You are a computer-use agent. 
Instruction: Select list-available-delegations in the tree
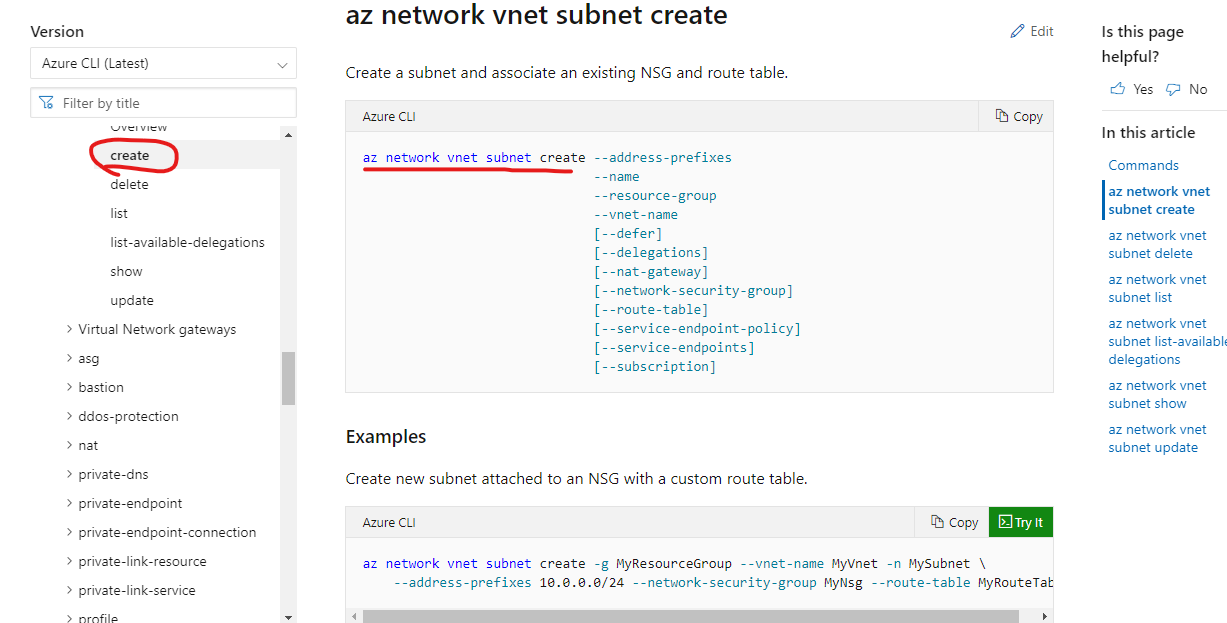pyautogui.click(x=187, y=242)
